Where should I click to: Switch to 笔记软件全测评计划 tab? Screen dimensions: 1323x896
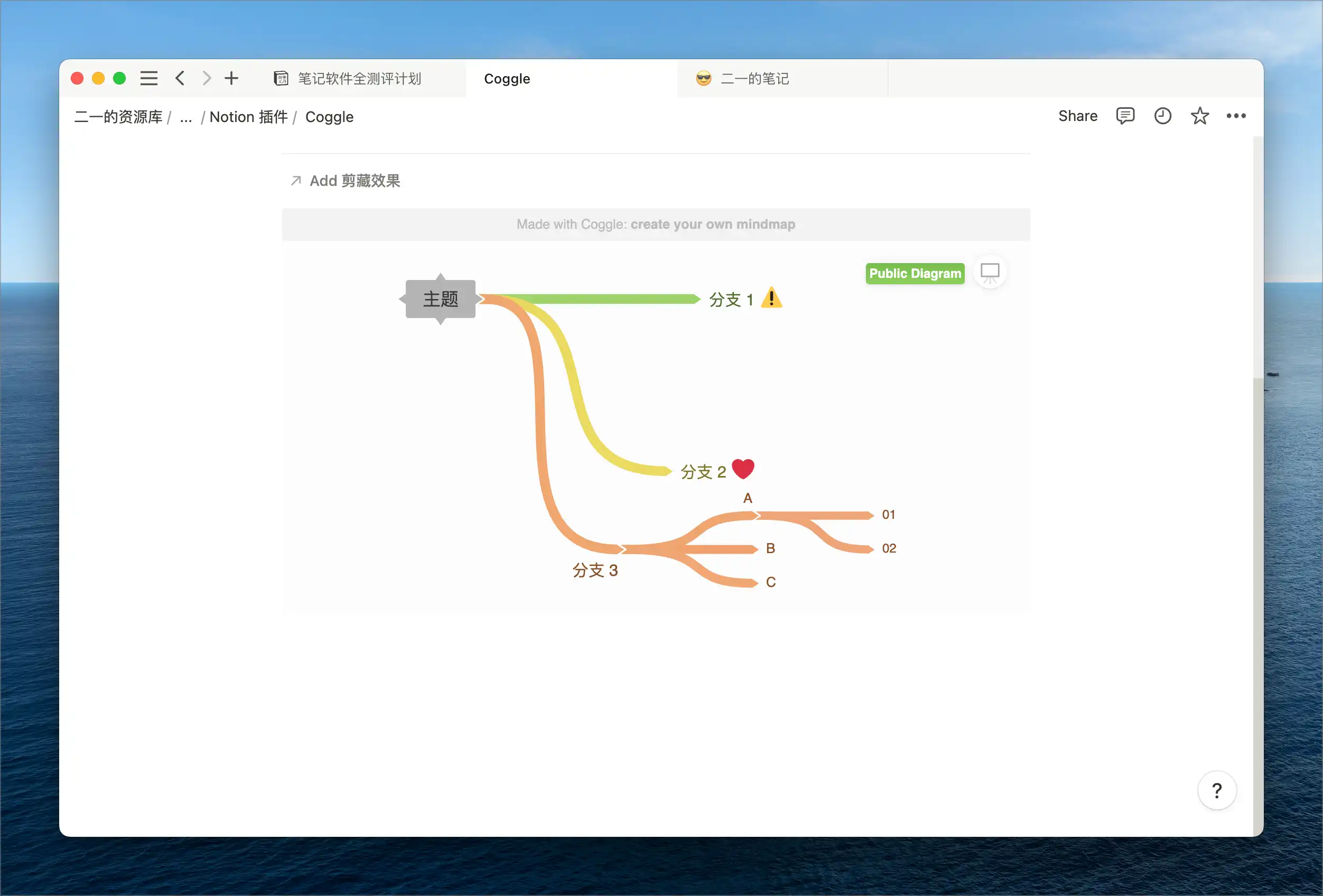pos(359,79)
